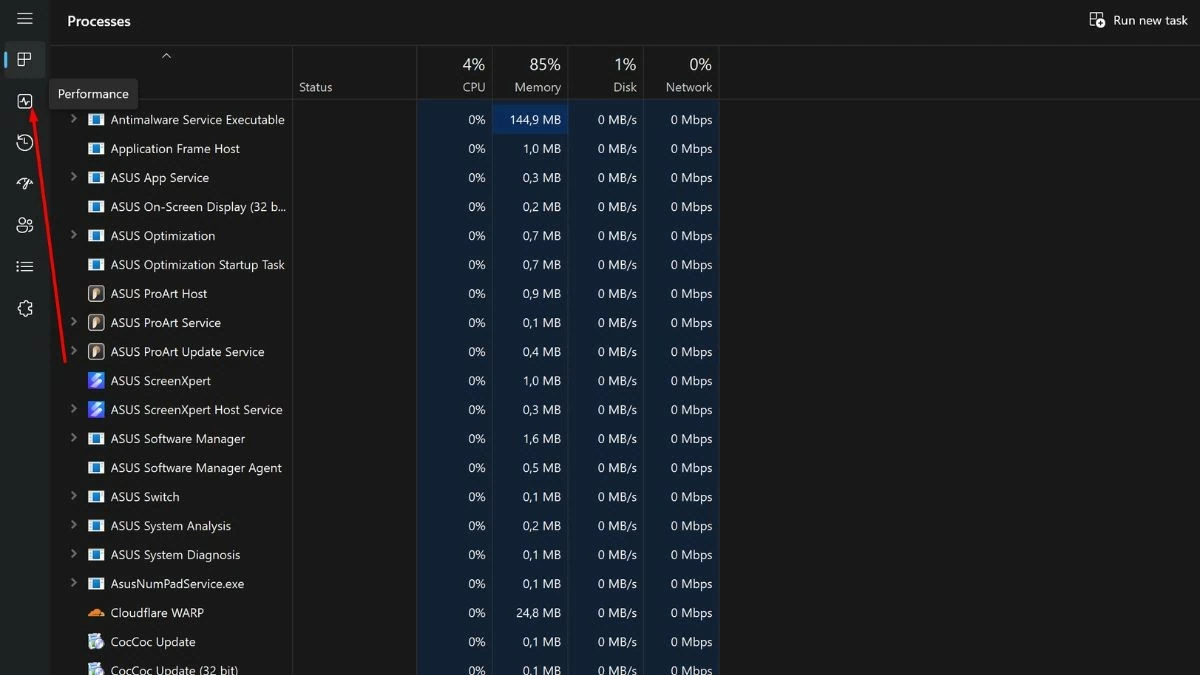This screenshot has width=1200, height=675.
Task: Collapse the column header chevron above names
Action: point(167,56)
